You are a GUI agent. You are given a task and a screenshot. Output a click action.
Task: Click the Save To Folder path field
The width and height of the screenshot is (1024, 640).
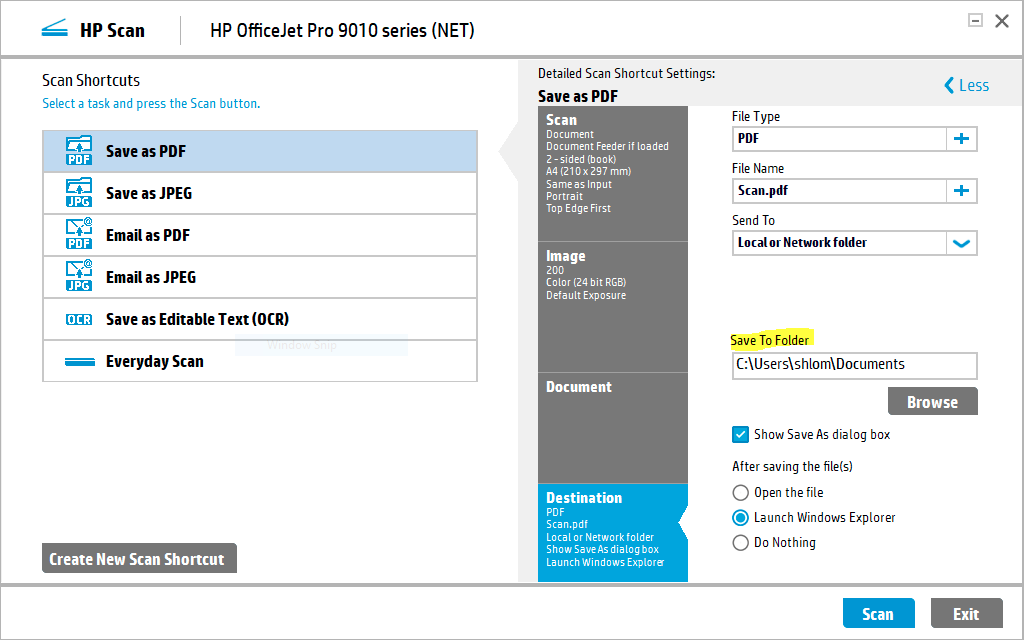(854, 366)
